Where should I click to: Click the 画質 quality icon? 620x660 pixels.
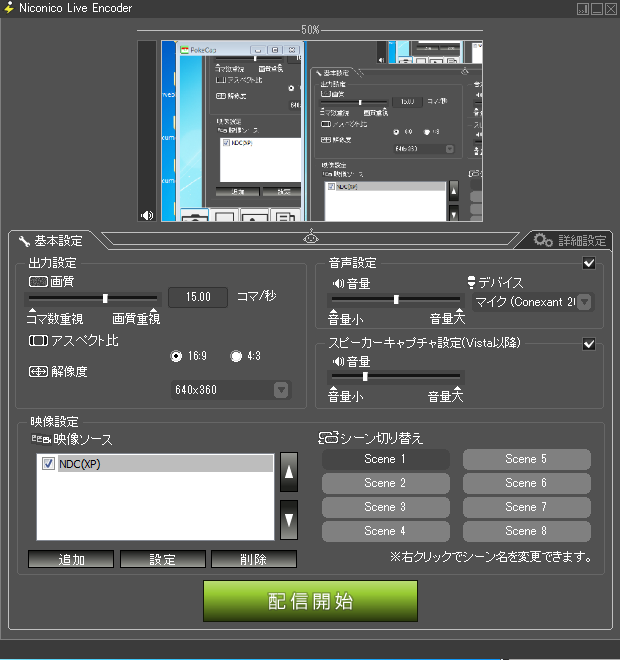click(38, 281)
